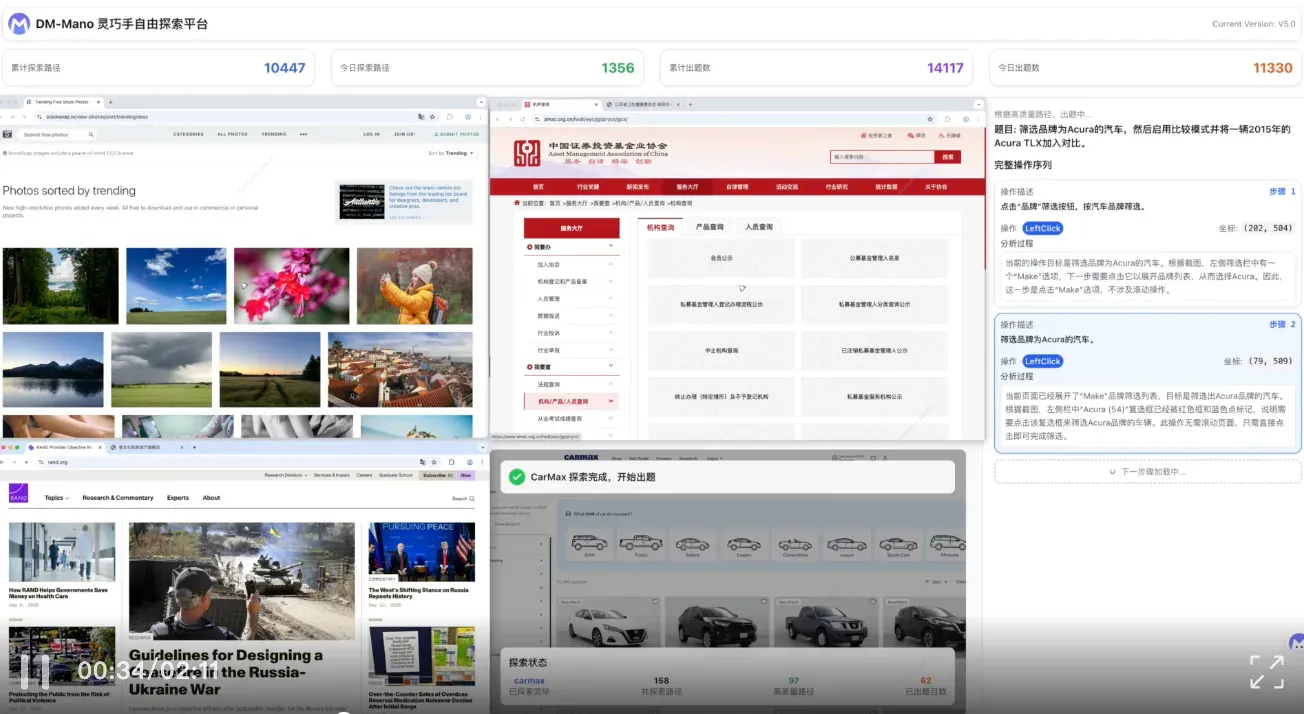This screenshot has height=714, width=1304.
Task: Open 首页 in the AMAC red nav bar
Action: point(538,186)
